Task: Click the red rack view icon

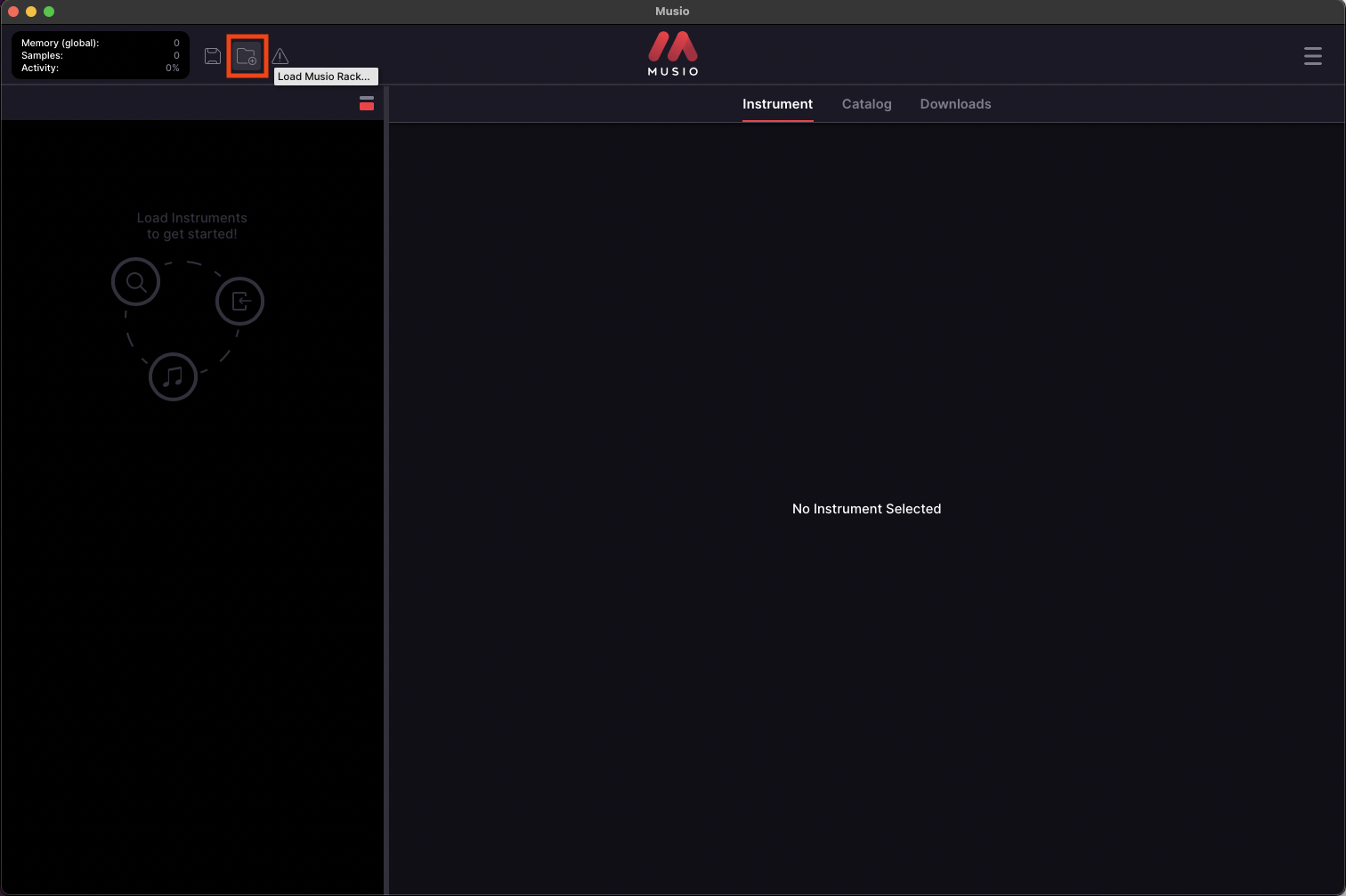Action: pos(367,103)
